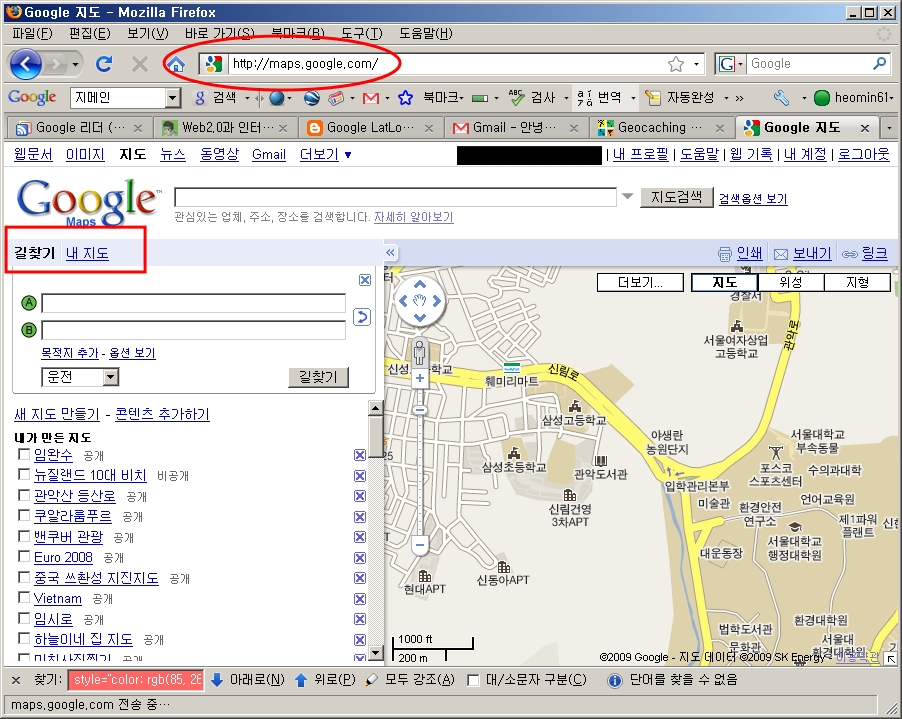Zoom in with the plus map button
This screenshot has height=719, width=902.
pos(420,378)
